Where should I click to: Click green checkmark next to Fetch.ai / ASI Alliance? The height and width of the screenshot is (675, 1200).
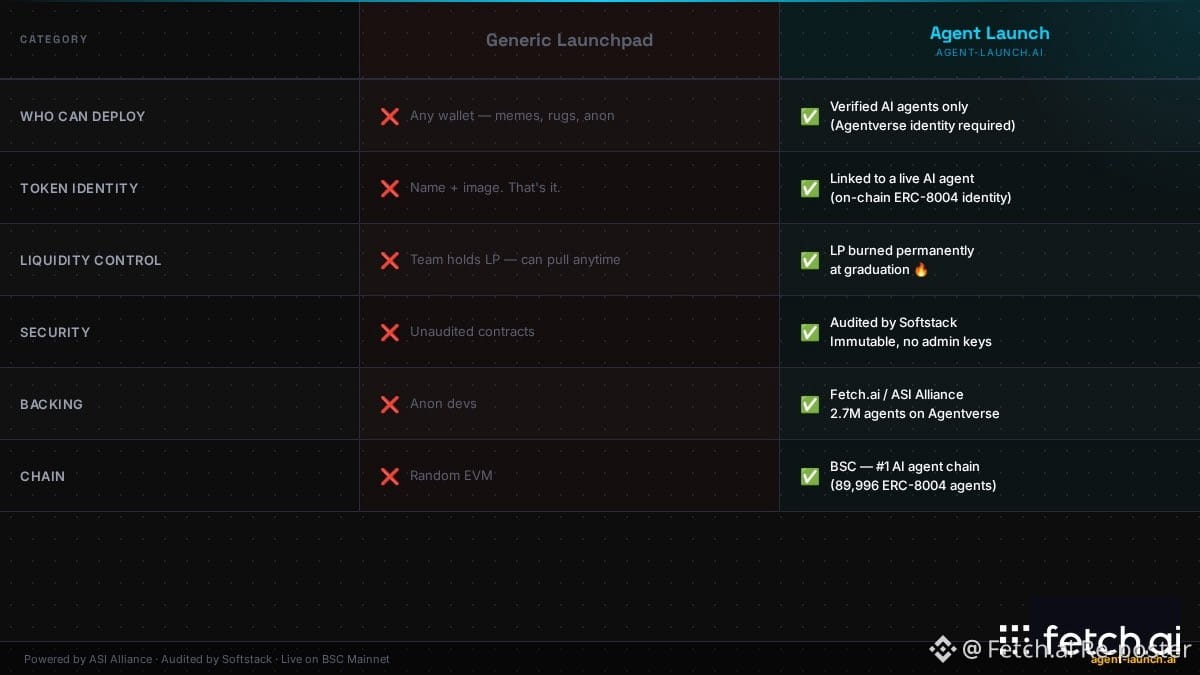810,404
